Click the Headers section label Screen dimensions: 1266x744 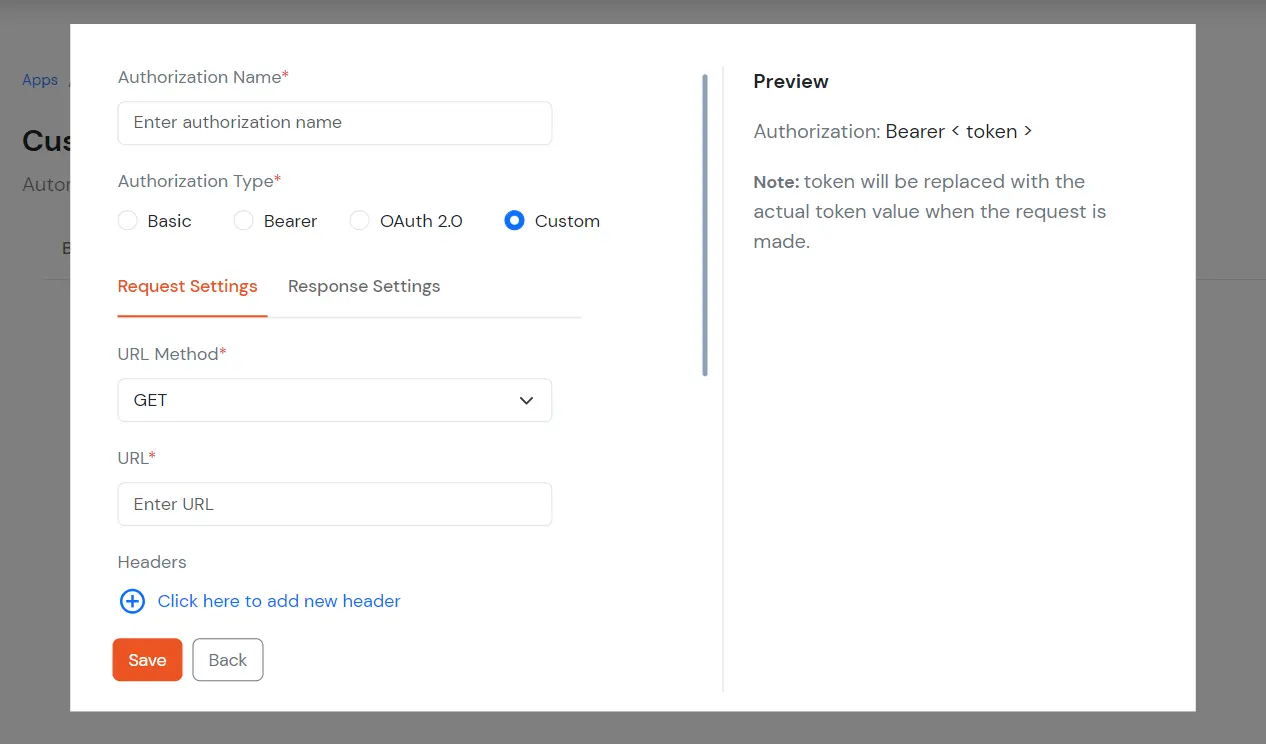click(152, 562)
